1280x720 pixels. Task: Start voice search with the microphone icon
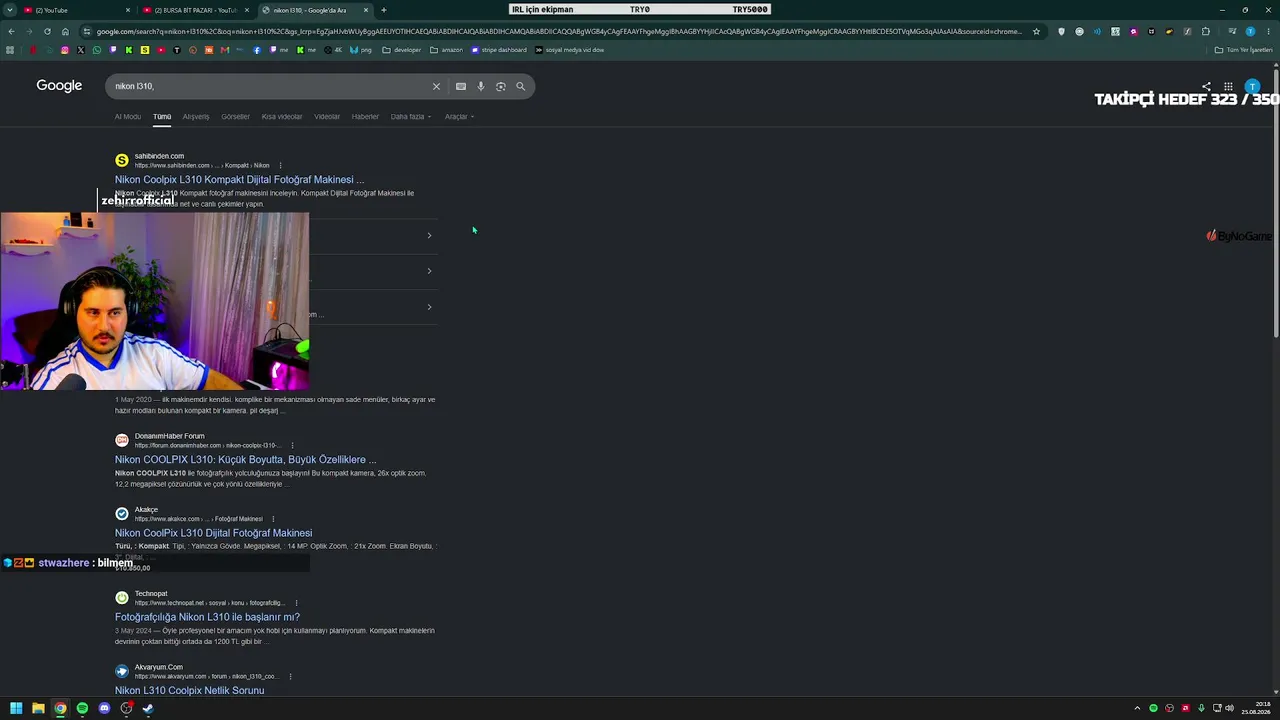click(x=481, y=86)
